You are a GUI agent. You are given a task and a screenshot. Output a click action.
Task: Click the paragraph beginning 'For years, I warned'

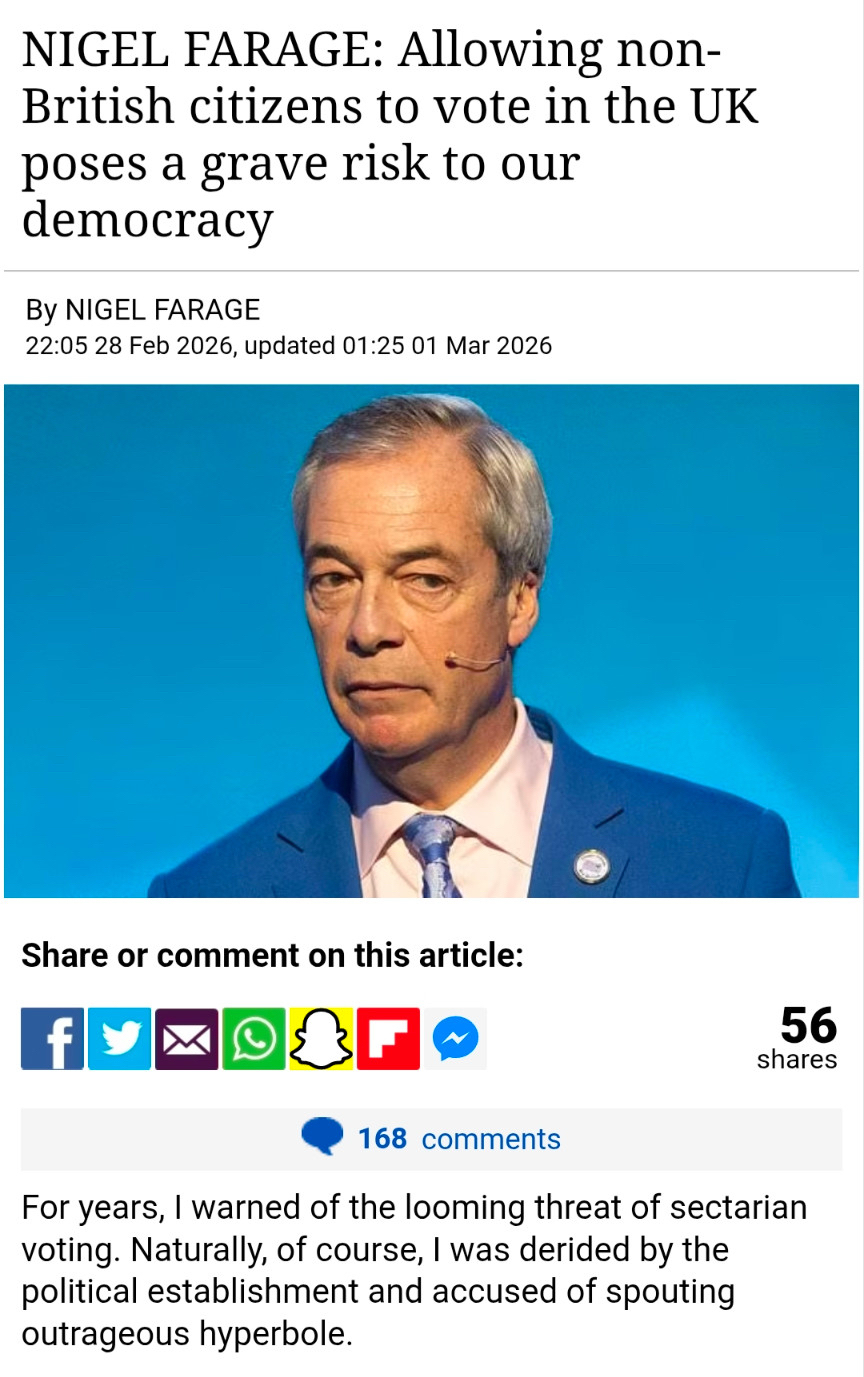pos(414,1270)
